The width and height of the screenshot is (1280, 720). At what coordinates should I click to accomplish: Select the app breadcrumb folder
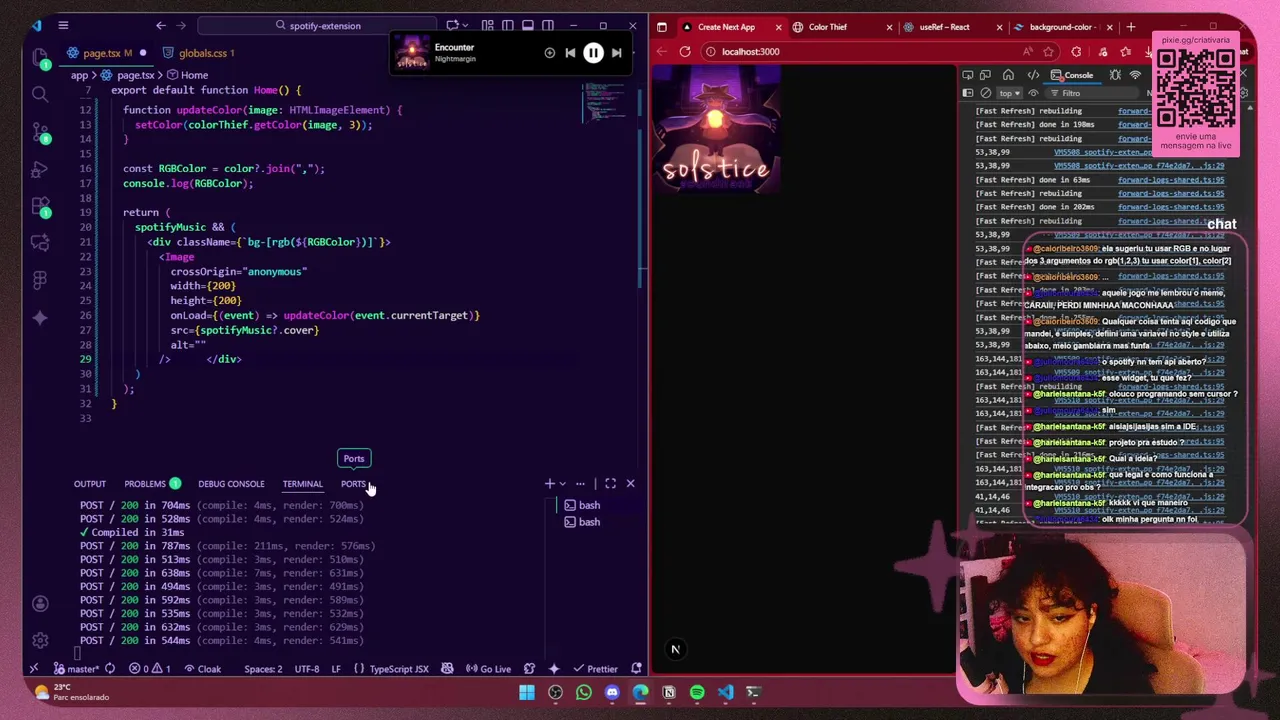point(79,75)
